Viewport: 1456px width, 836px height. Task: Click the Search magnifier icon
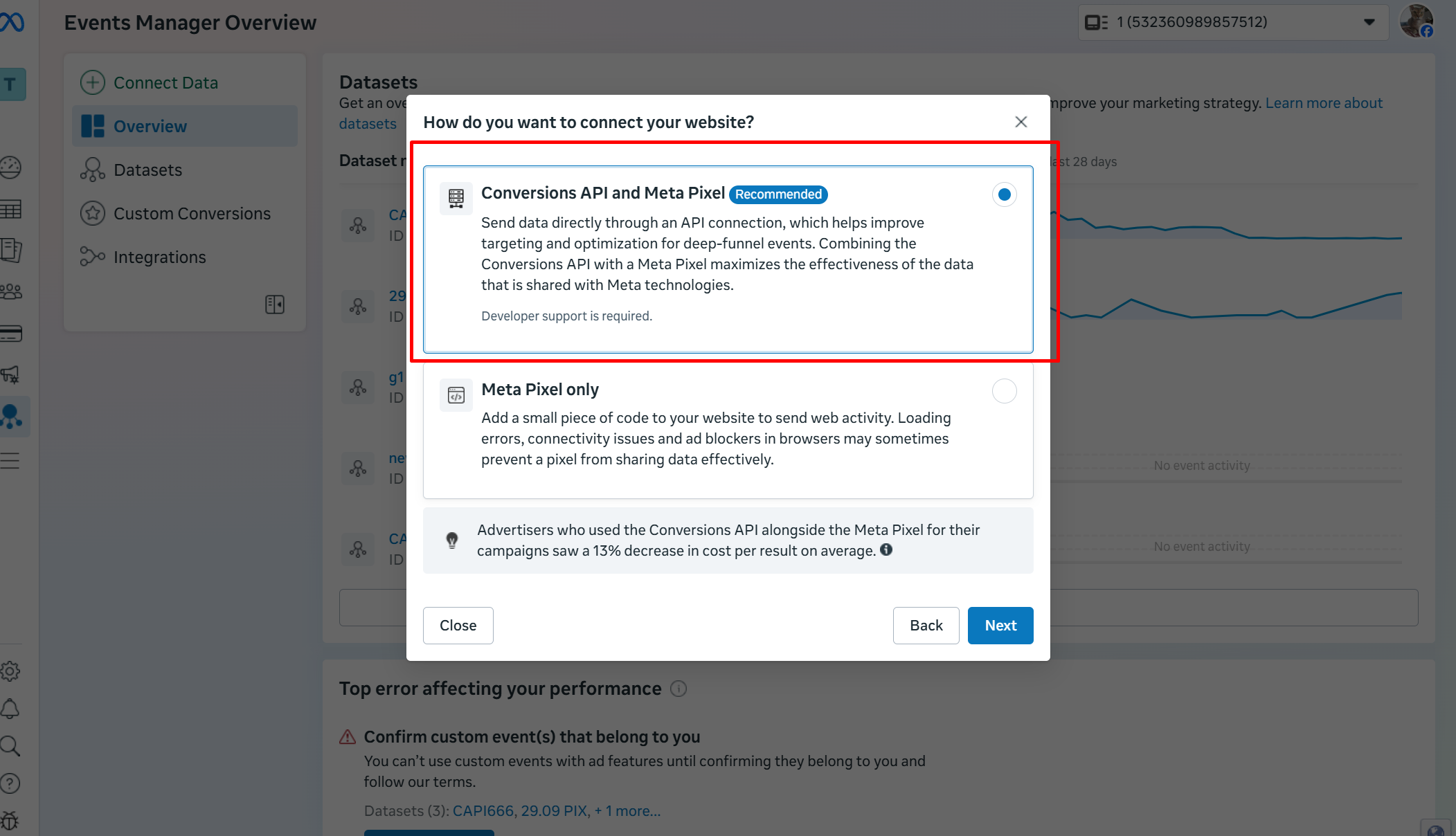pyautogui.click(x=10, y=746)
